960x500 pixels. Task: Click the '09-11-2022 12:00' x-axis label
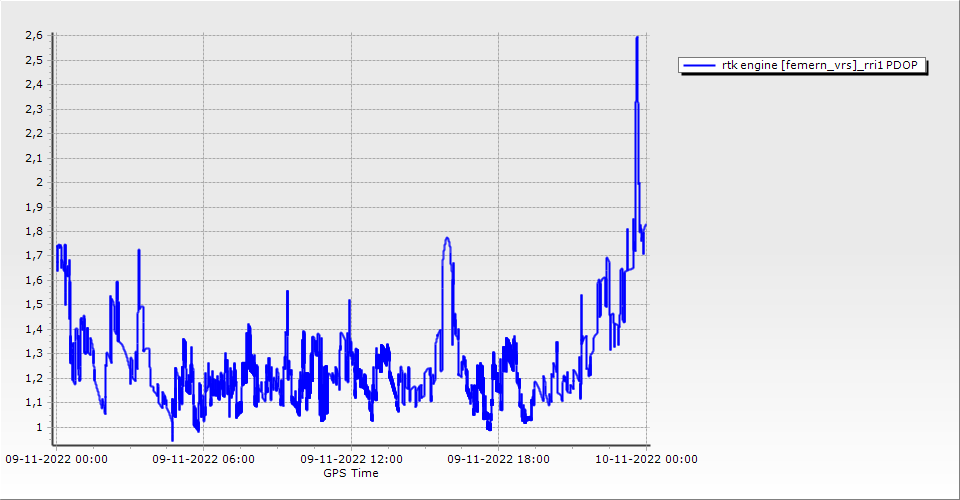click(x=351, y=460)
